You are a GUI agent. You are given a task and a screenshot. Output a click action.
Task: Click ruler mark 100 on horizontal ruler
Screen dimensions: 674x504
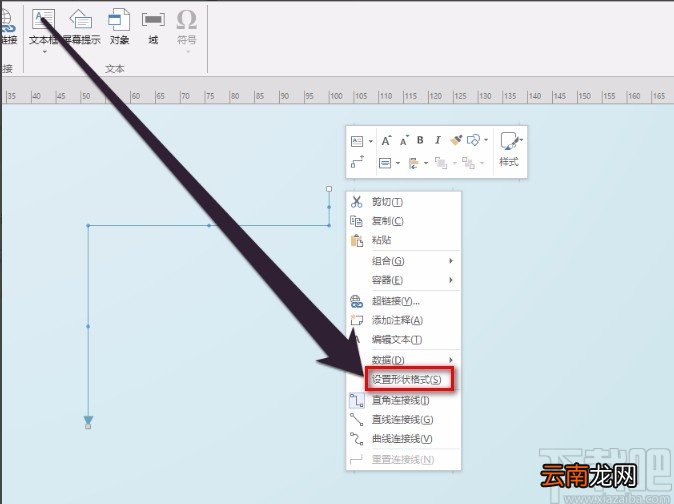coord(336,96)
